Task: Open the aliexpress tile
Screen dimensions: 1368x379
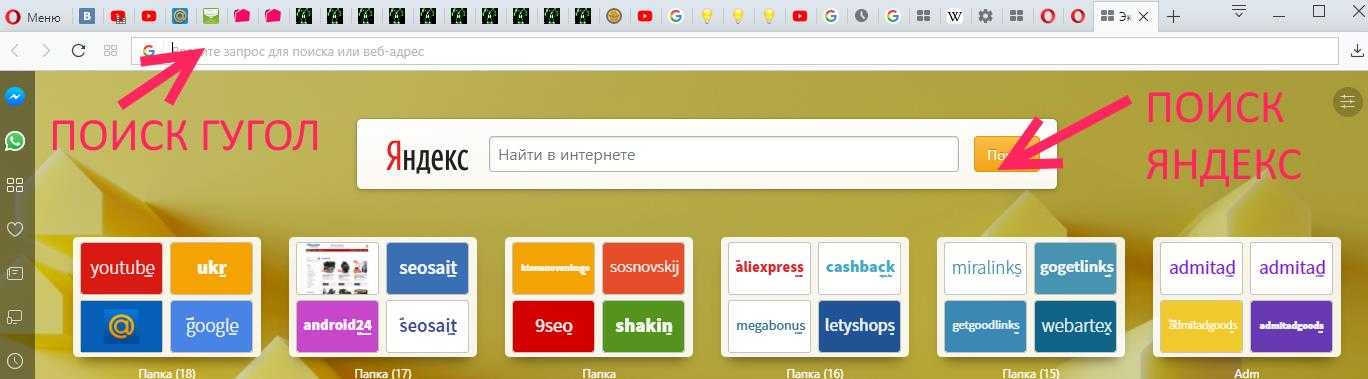Action: [x=769, y=268]
